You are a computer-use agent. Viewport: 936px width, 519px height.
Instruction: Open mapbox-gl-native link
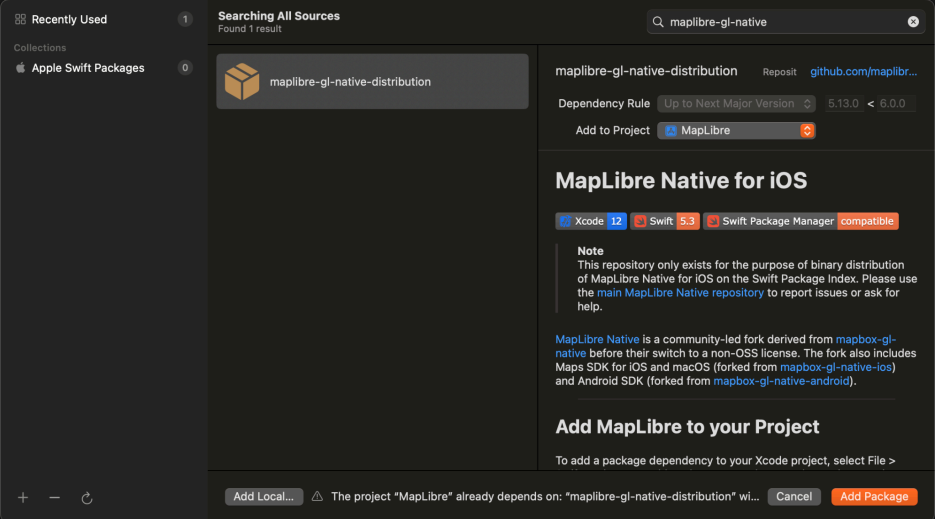866,339
